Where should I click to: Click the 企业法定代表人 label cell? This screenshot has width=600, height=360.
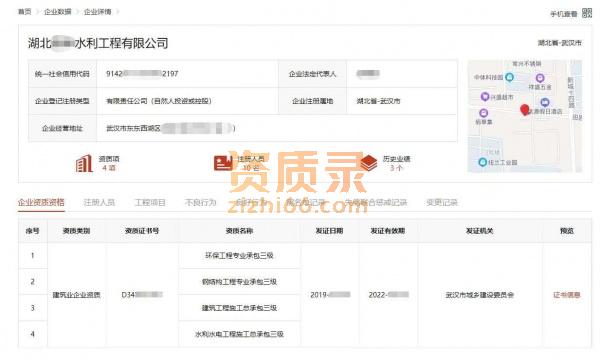coord(312,73)
